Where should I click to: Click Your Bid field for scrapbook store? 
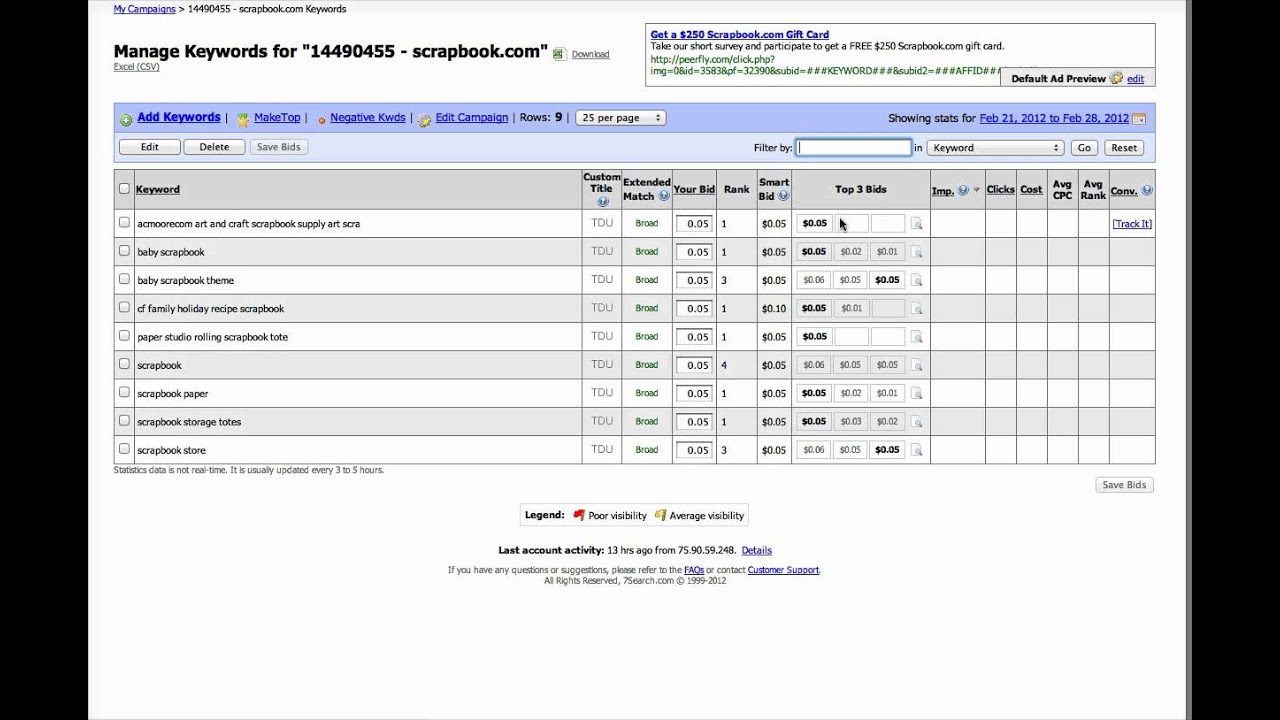tap(694, 450)
